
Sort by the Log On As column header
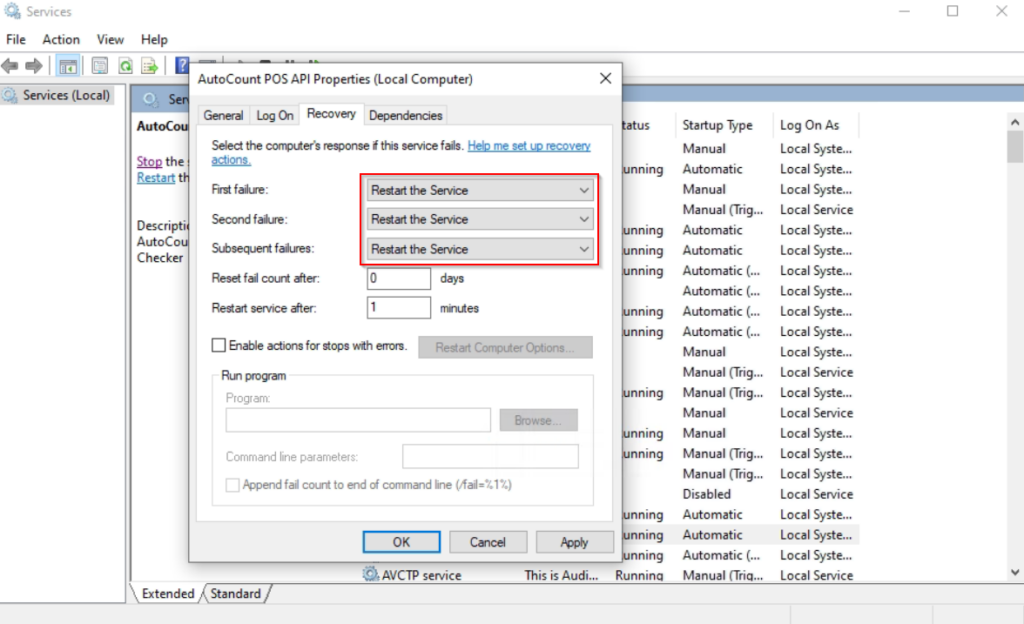[809, 125]
